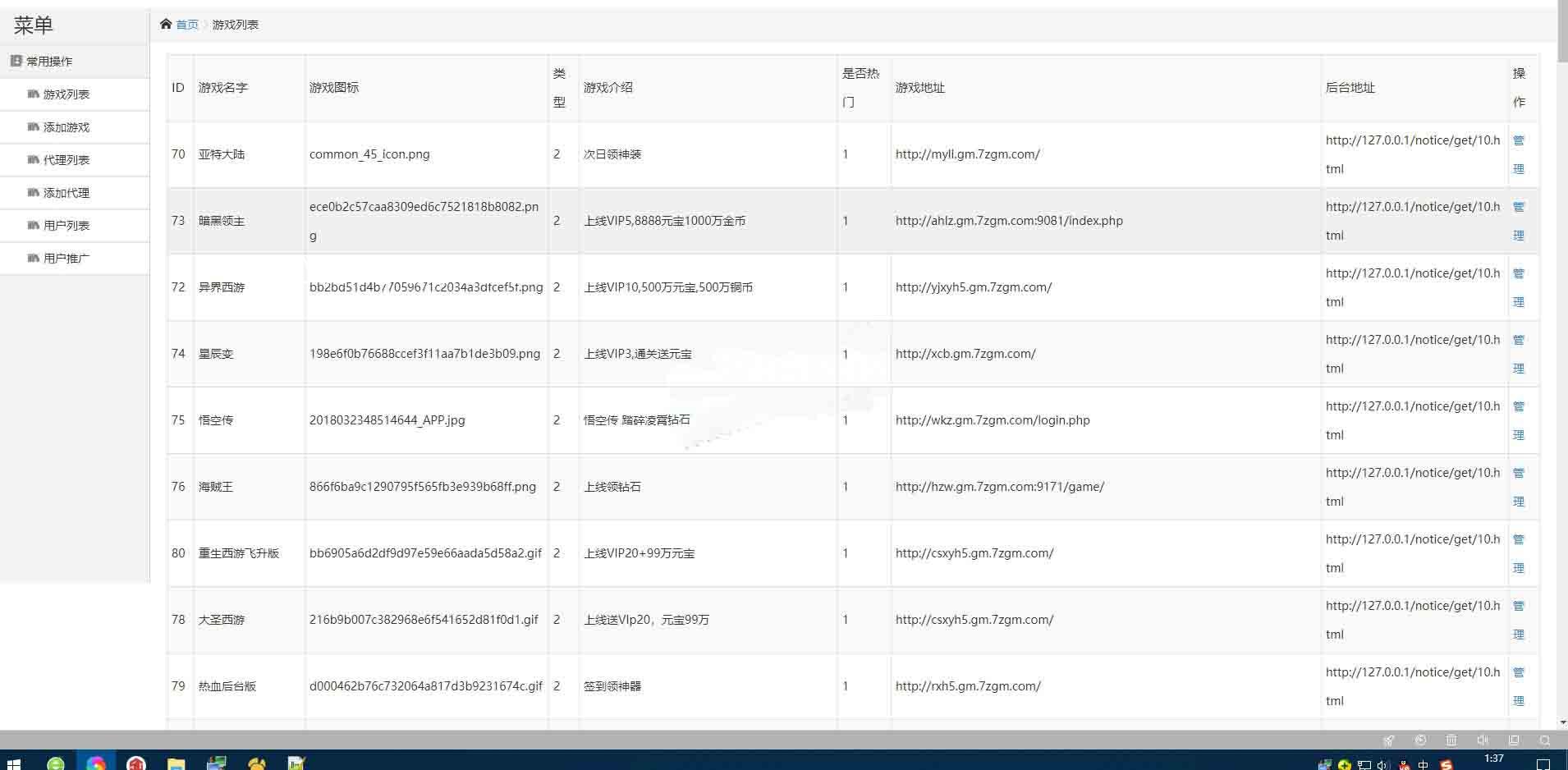Select 添加游戏 in the sidebar menu

tap(66, 127)
